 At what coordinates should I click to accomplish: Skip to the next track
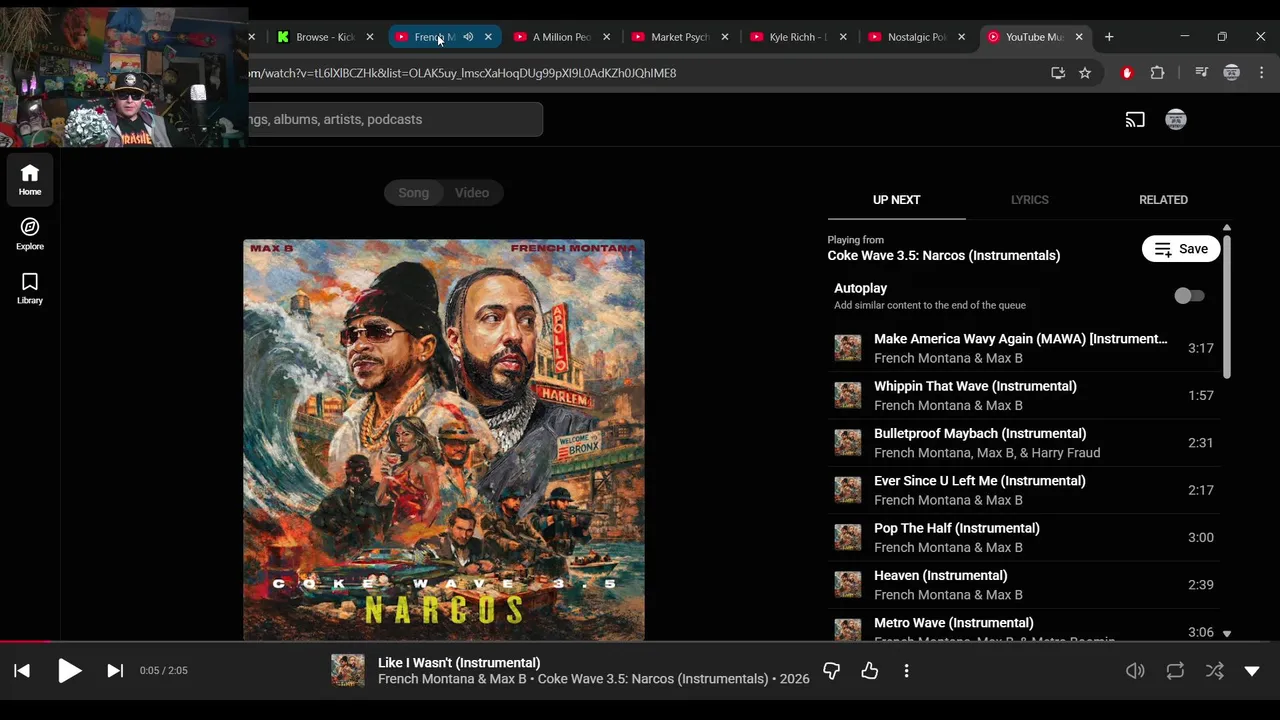click(115, 671)
